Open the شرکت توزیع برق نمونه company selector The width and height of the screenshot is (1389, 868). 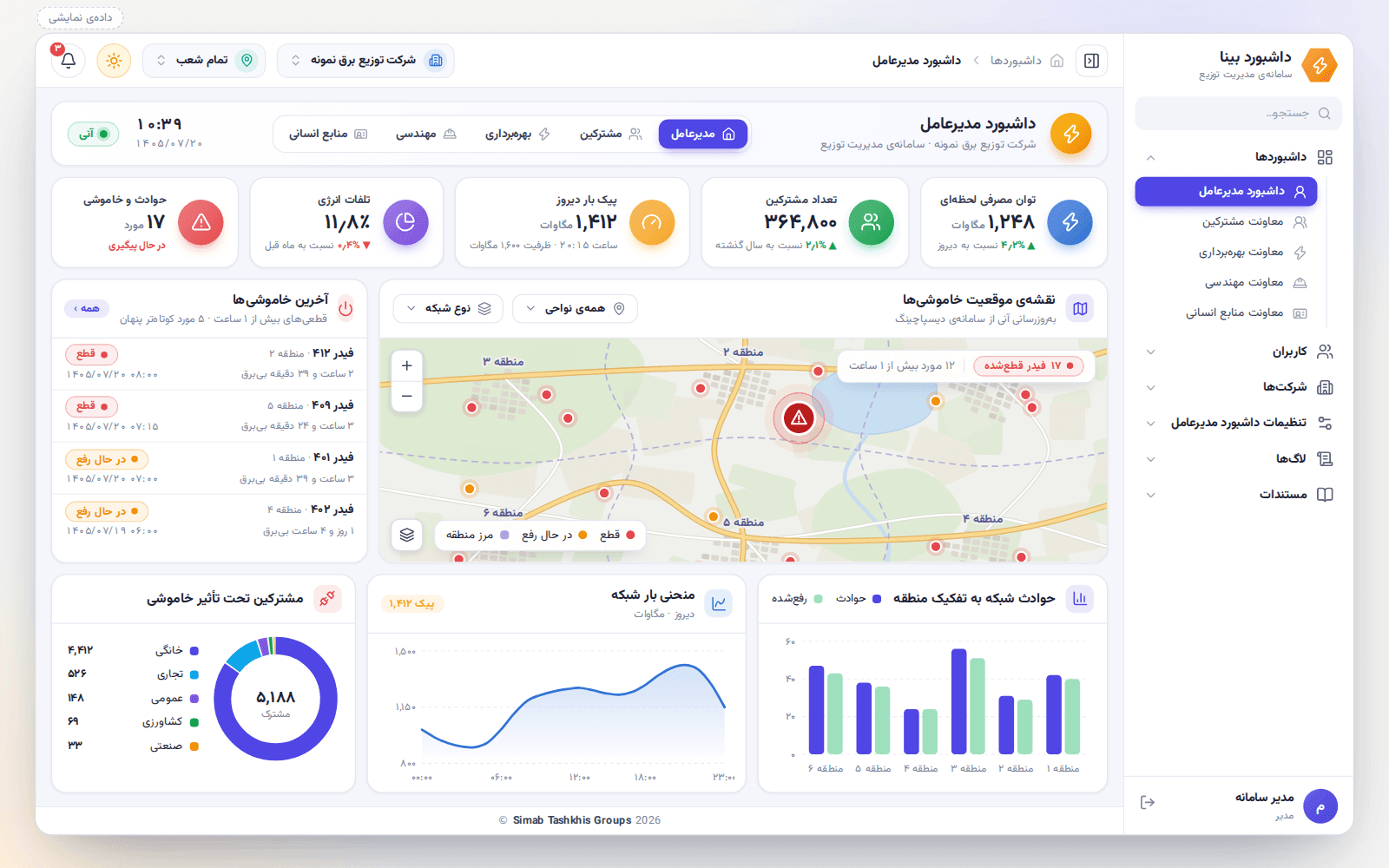[x=365, y=61]
